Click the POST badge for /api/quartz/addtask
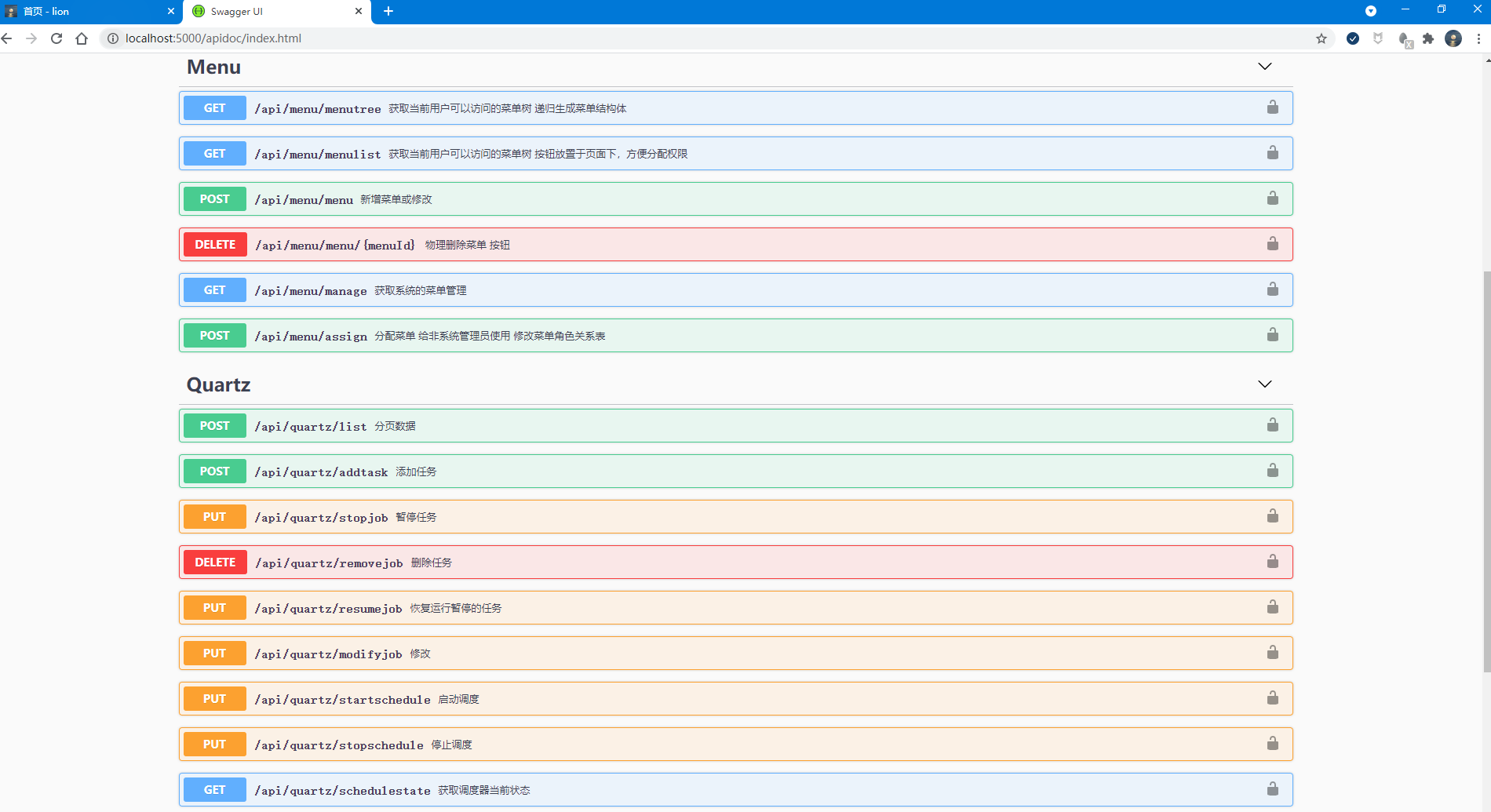Screen dimensions: 1491x812 pos(215,472)
